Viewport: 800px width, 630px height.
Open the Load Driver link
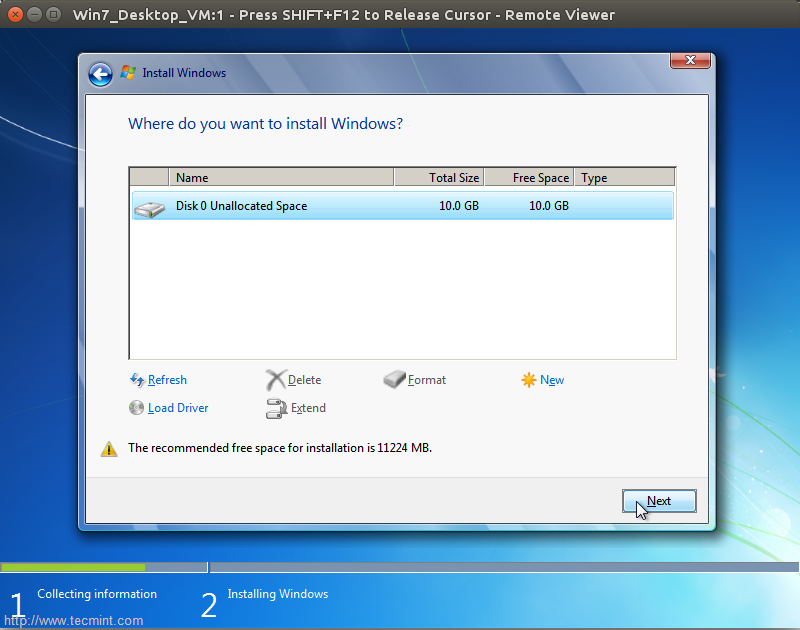pos(178,408)
